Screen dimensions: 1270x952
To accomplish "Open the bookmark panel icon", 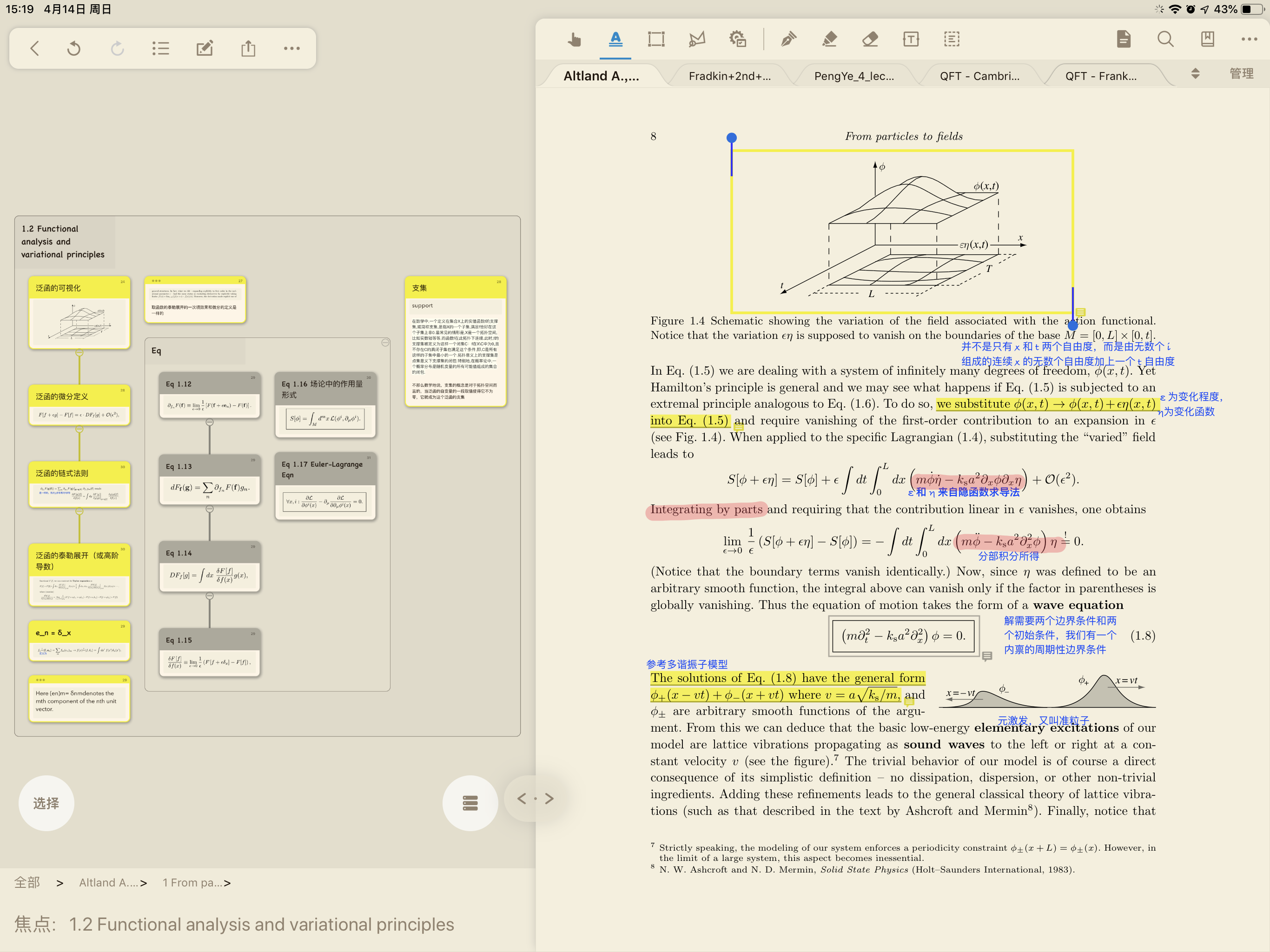I will point(1207,40).
